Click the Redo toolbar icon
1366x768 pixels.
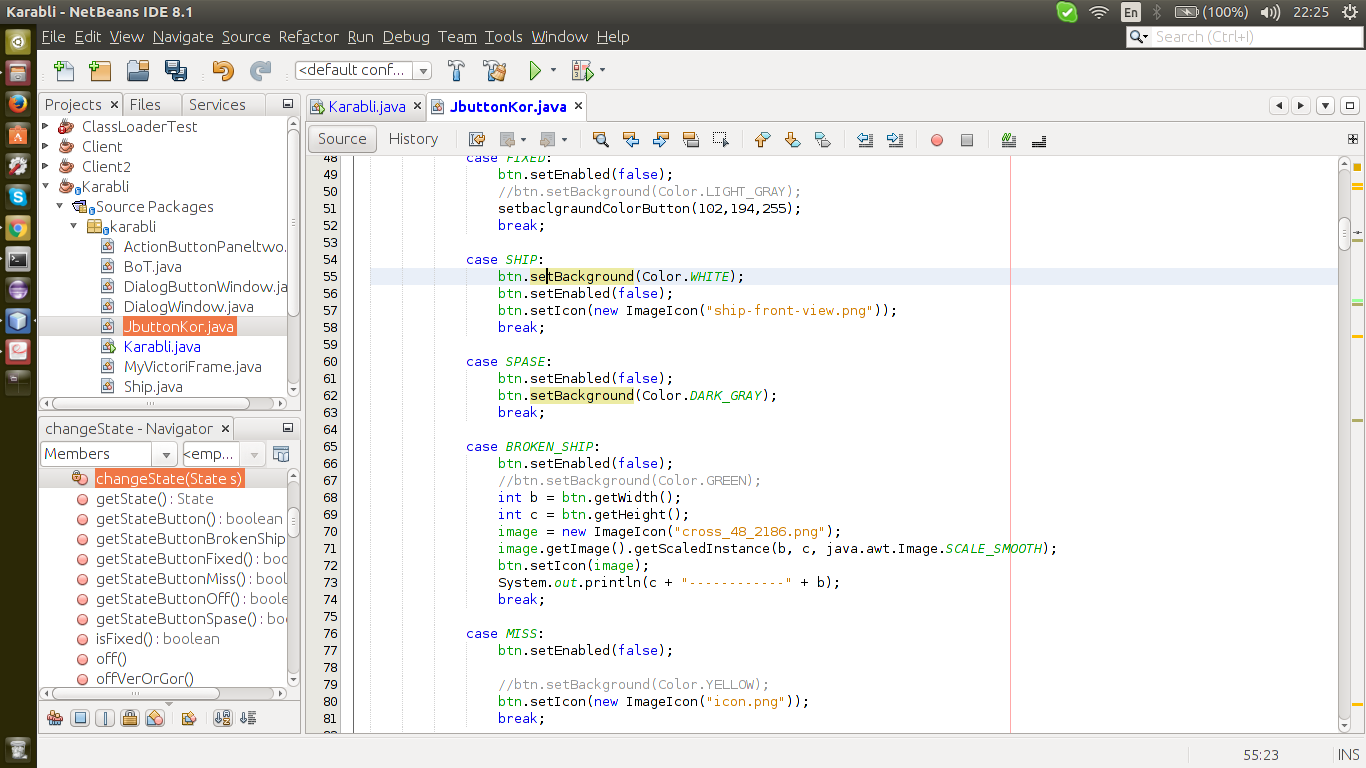(260, 71)
